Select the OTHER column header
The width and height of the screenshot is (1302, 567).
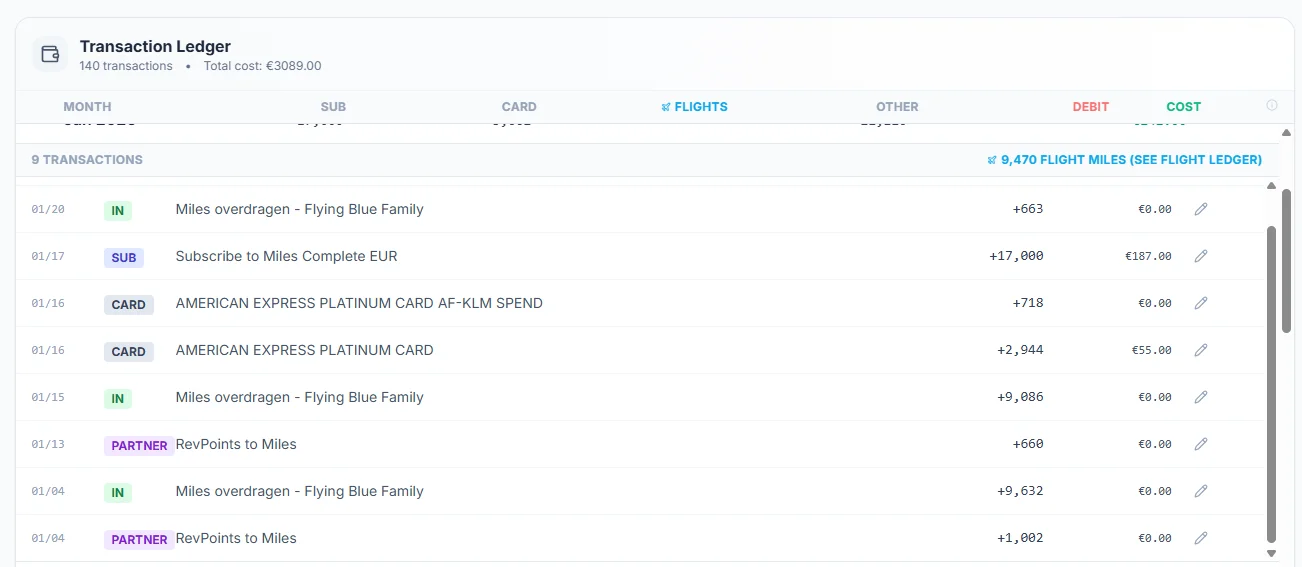(897, 107)
